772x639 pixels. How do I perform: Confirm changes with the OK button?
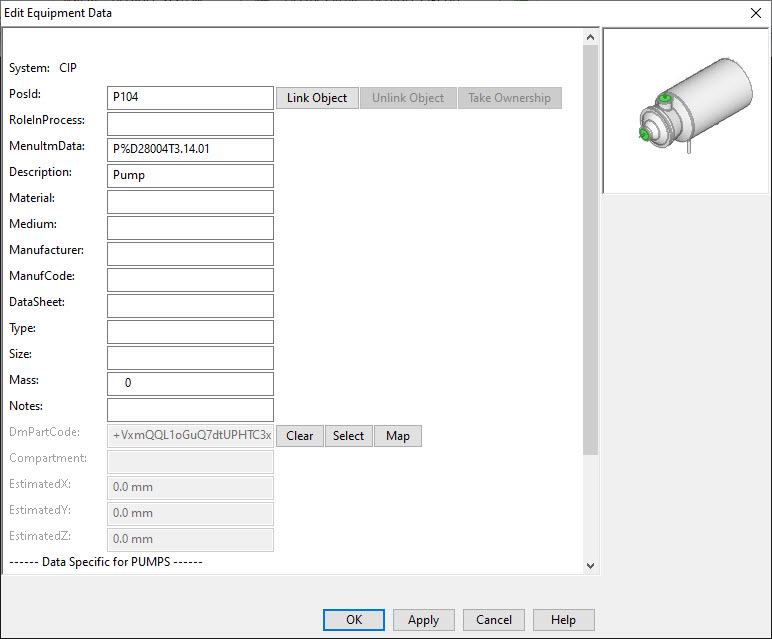[354, 620]
